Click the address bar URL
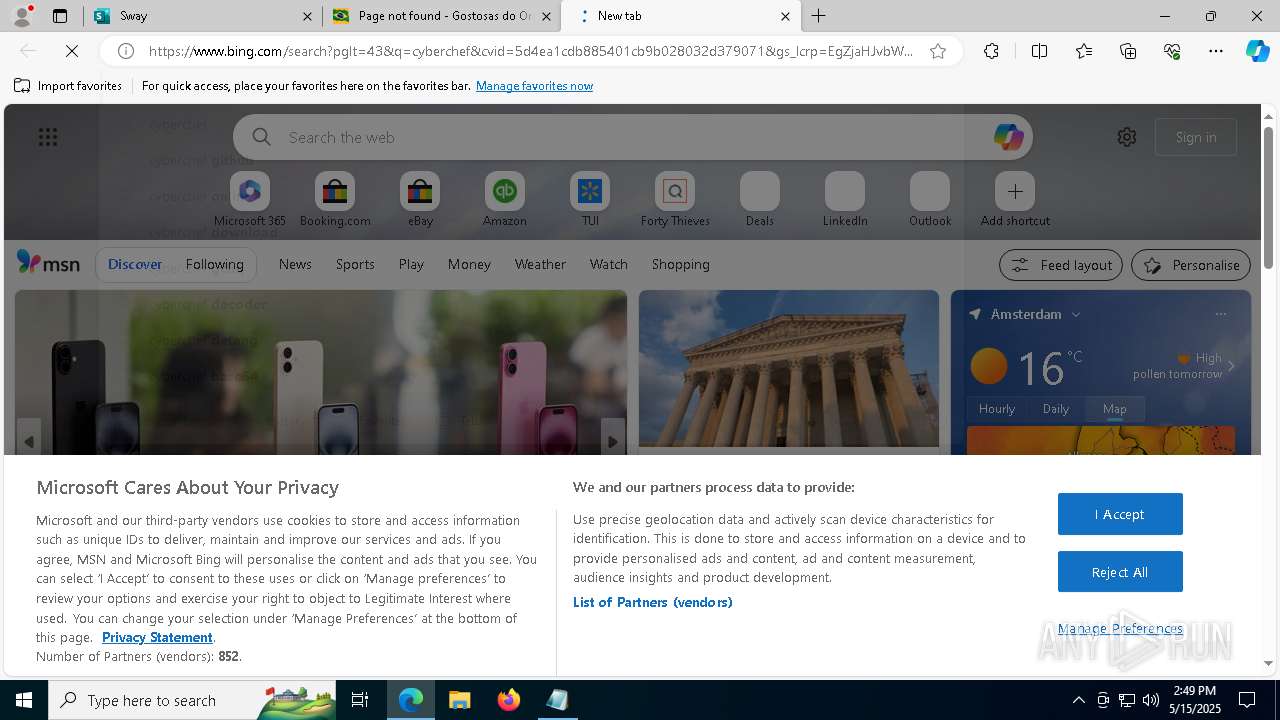Image resolution: width=1280 pixels, height=720 pixels. (530, 51)
